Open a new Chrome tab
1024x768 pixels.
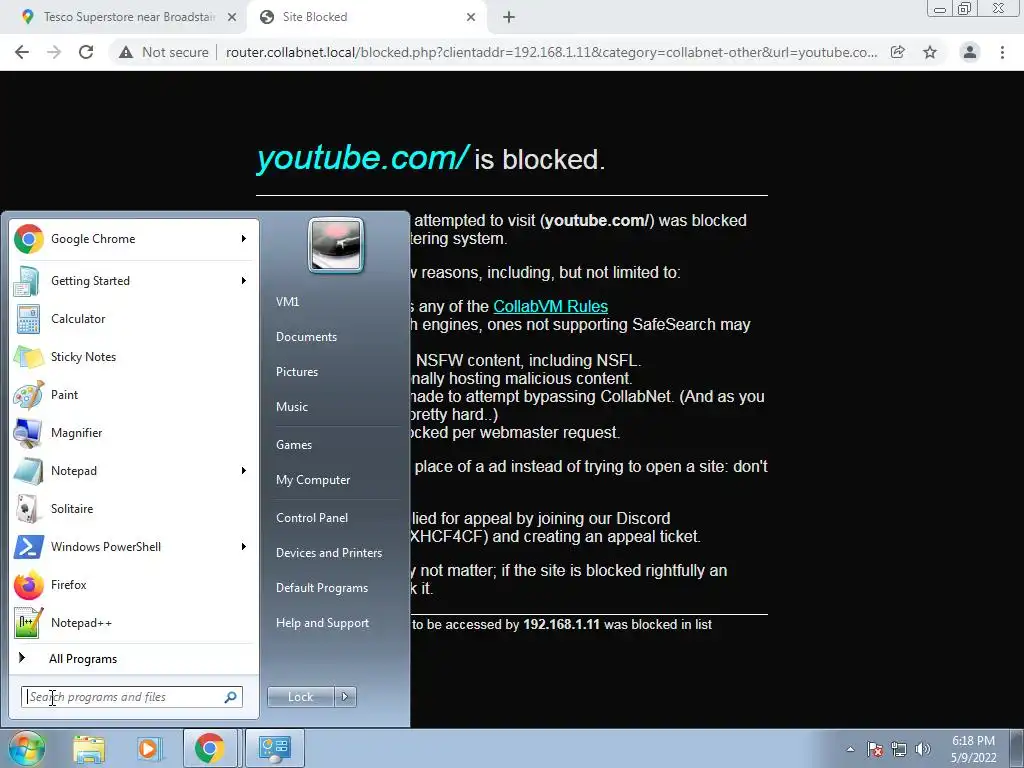509,17
